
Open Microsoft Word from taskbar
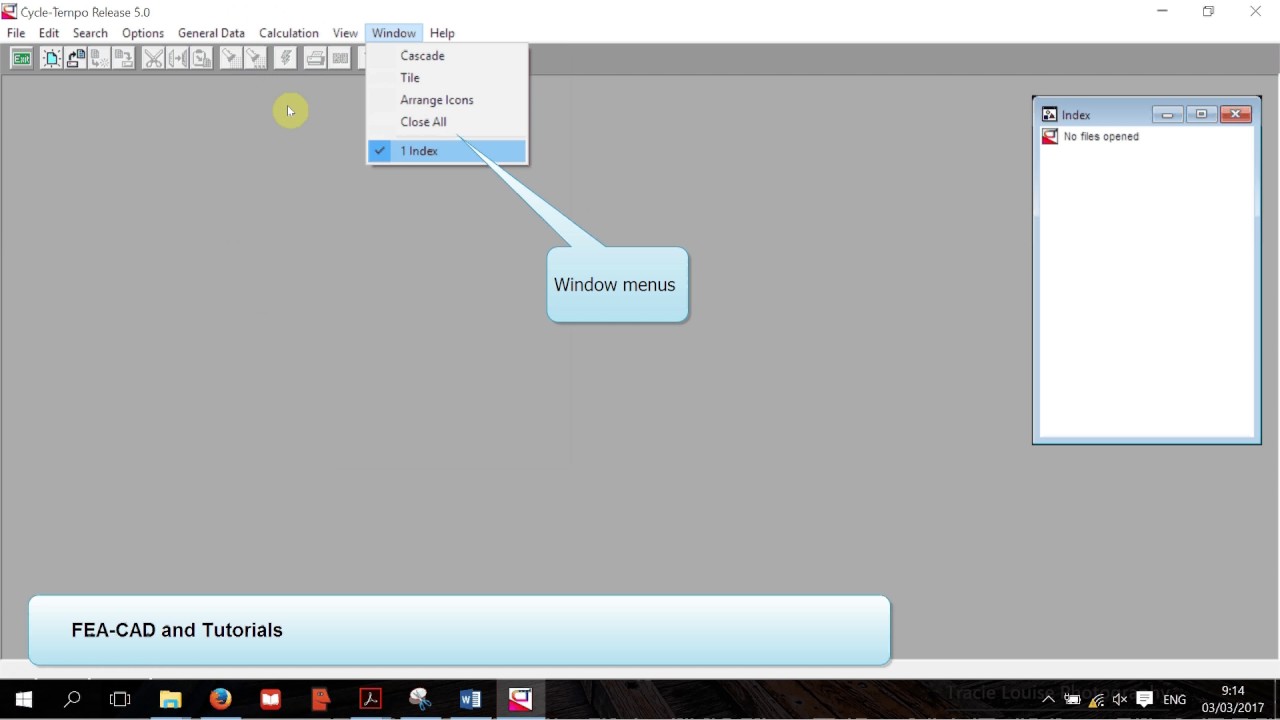[x=470, y=699]
